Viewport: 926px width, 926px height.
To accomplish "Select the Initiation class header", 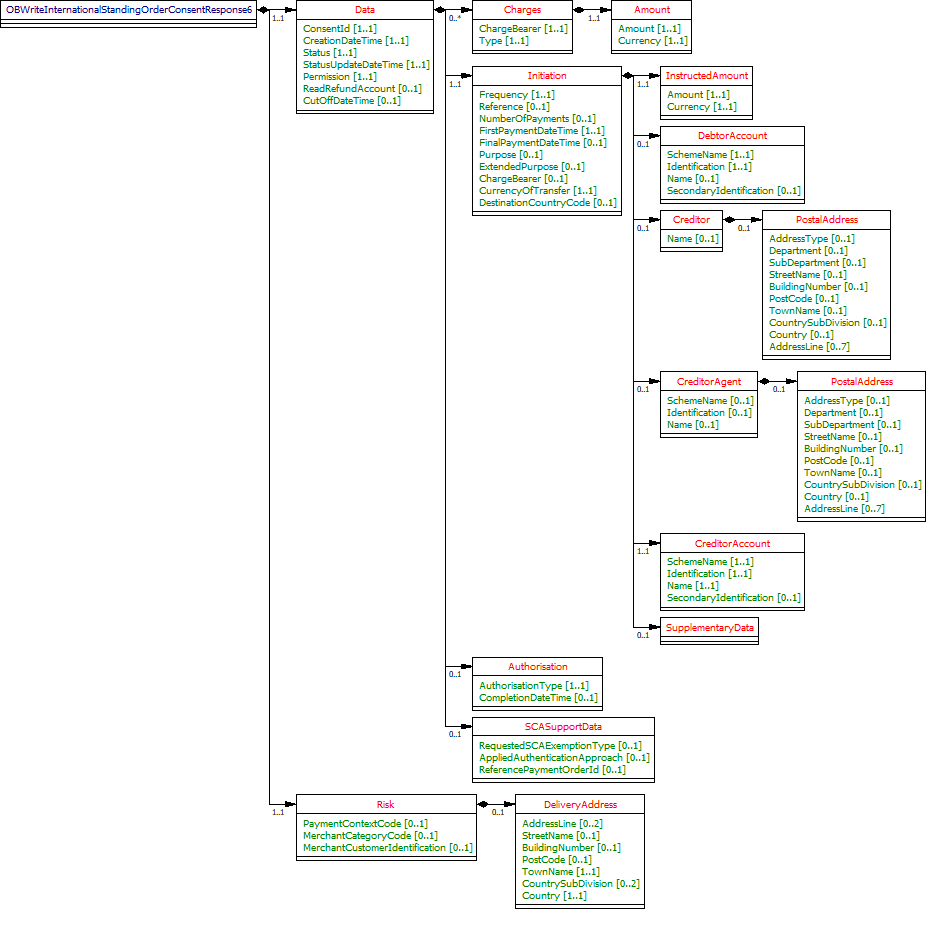I will click(x=546, y=75).
